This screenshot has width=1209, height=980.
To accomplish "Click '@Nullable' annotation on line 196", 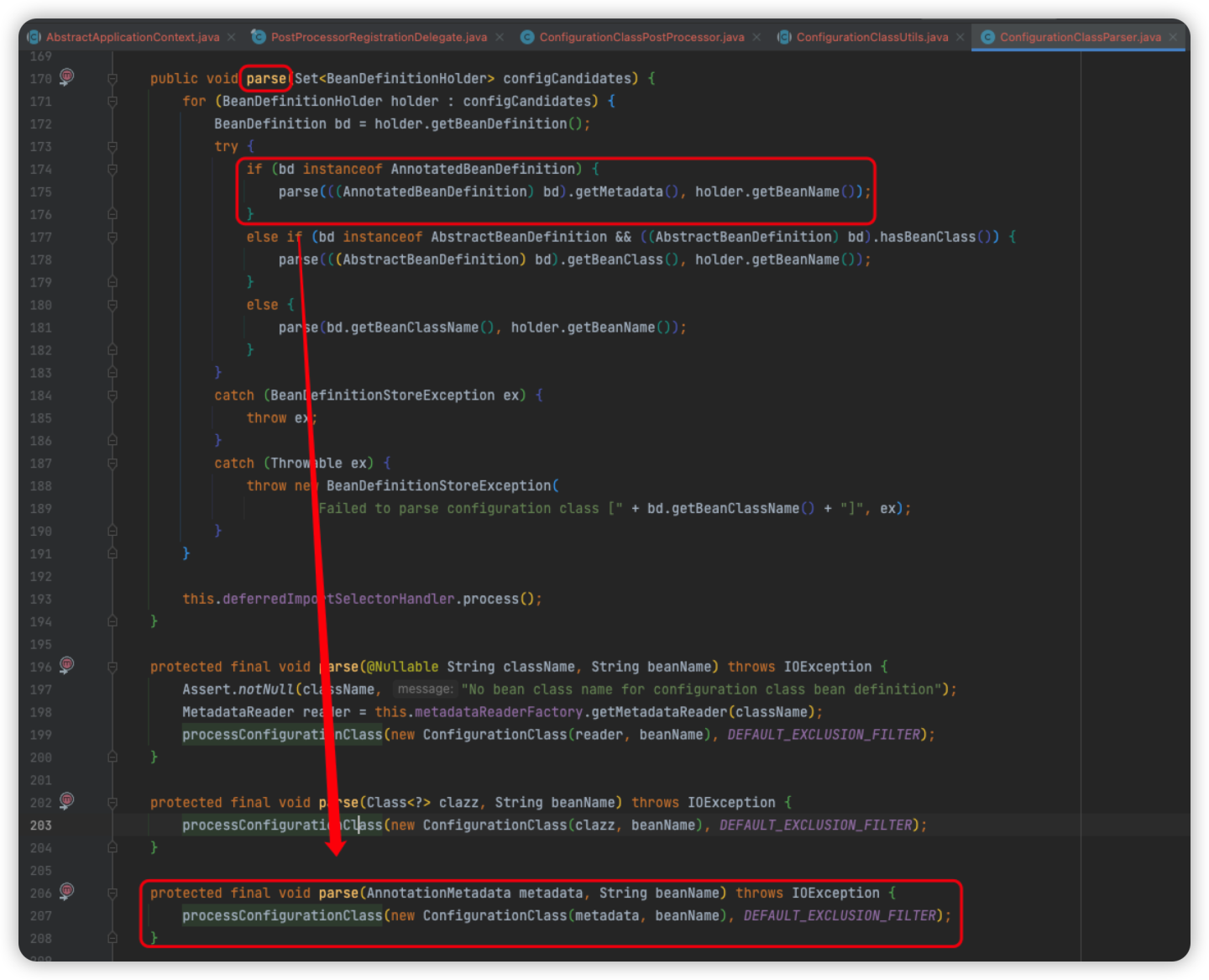I will point(402,668).
